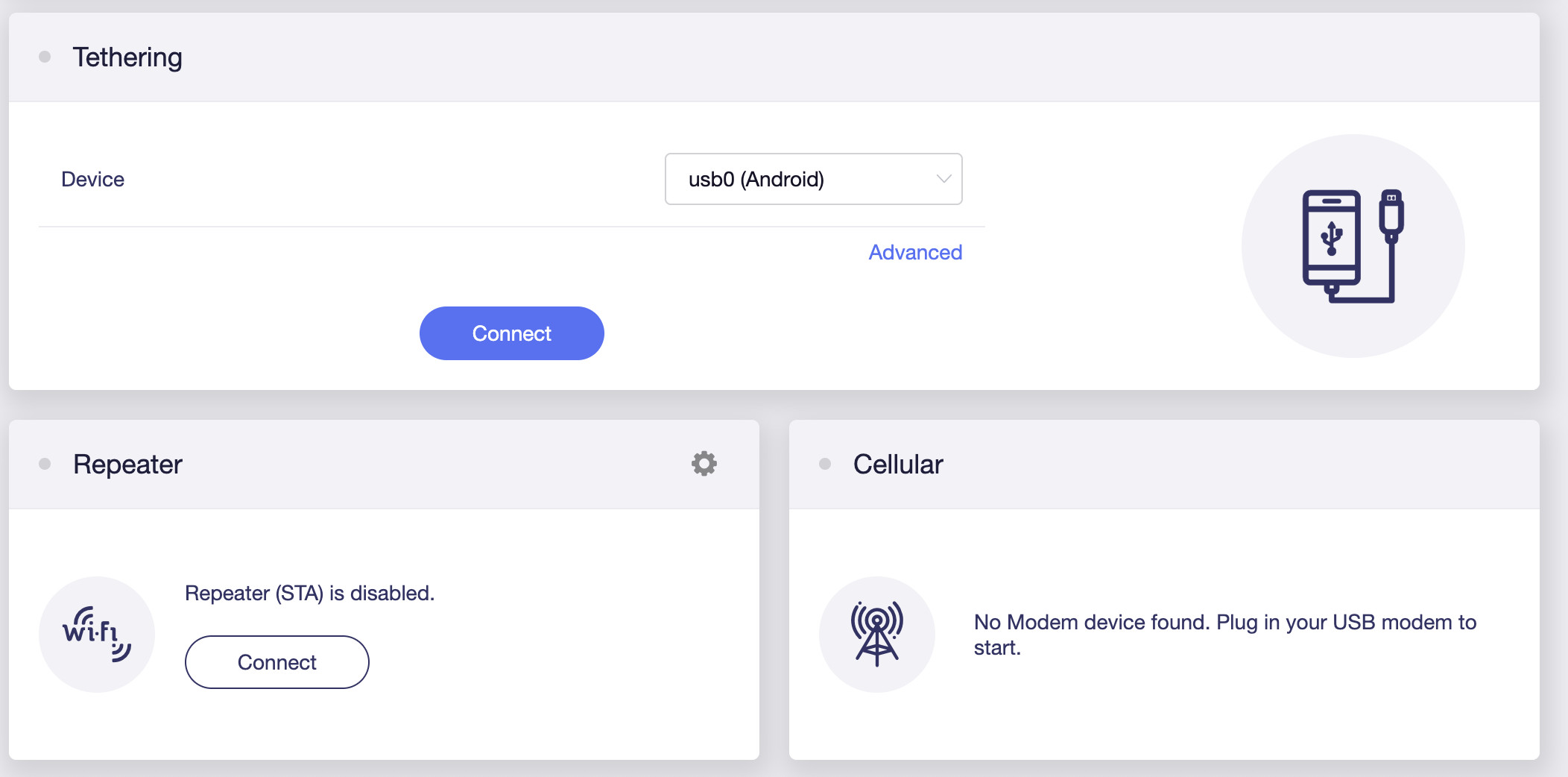The width and height of the screenshot is (1568, 777).
Task: Click the Wi-Fi repeater icon
Action: (97, 635)
